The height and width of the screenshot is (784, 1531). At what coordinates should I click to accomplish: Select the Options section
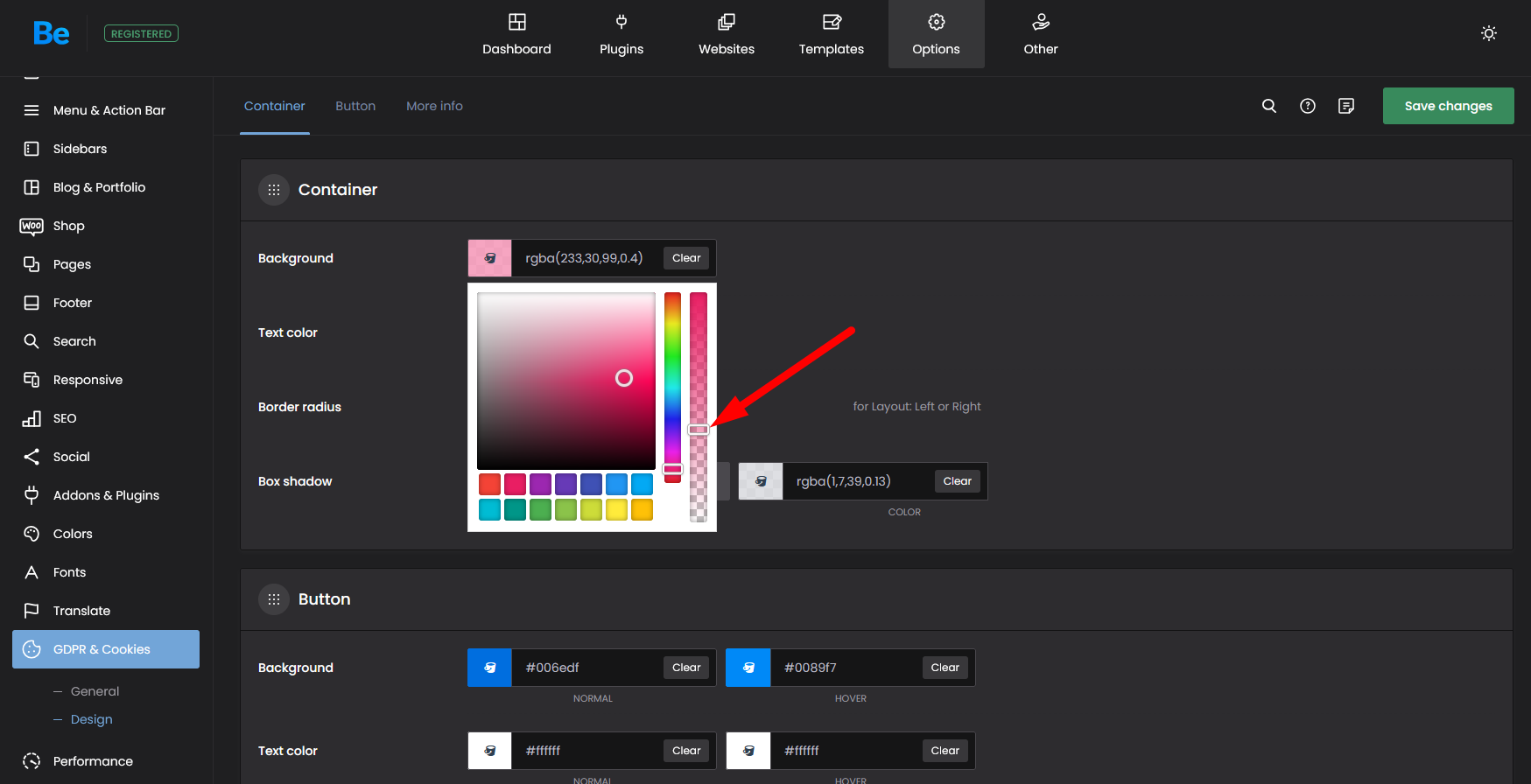tap(937, 34)
